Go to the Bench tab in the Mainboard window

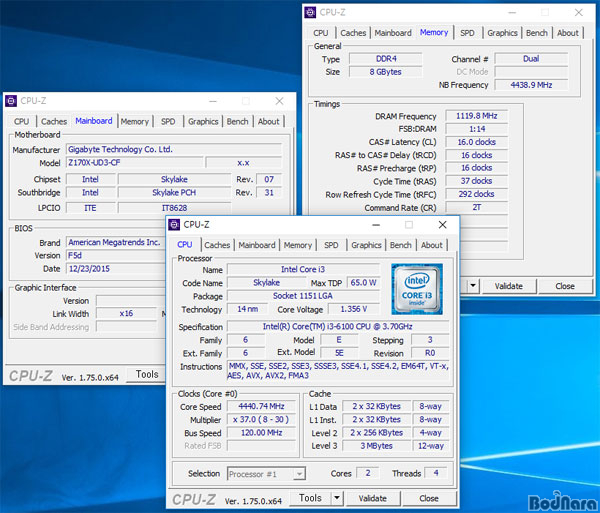pos(238,122)
